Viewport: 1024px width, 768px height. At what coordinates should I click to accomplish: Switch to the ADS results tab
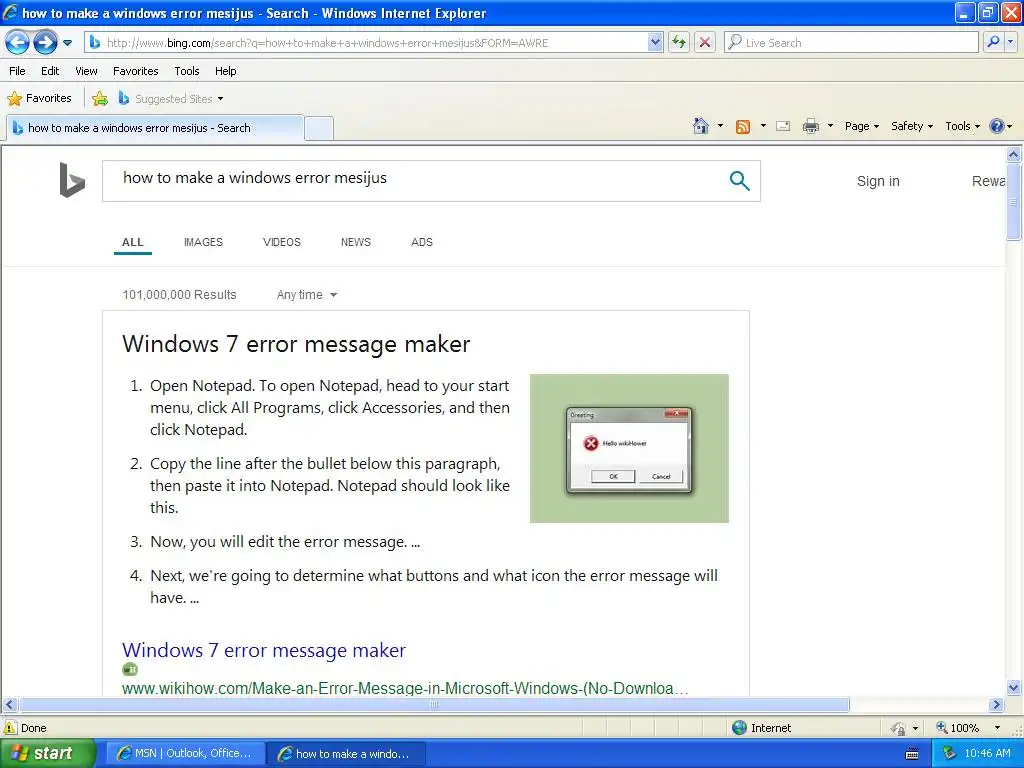pyautogui.click(x=421, y=242)
